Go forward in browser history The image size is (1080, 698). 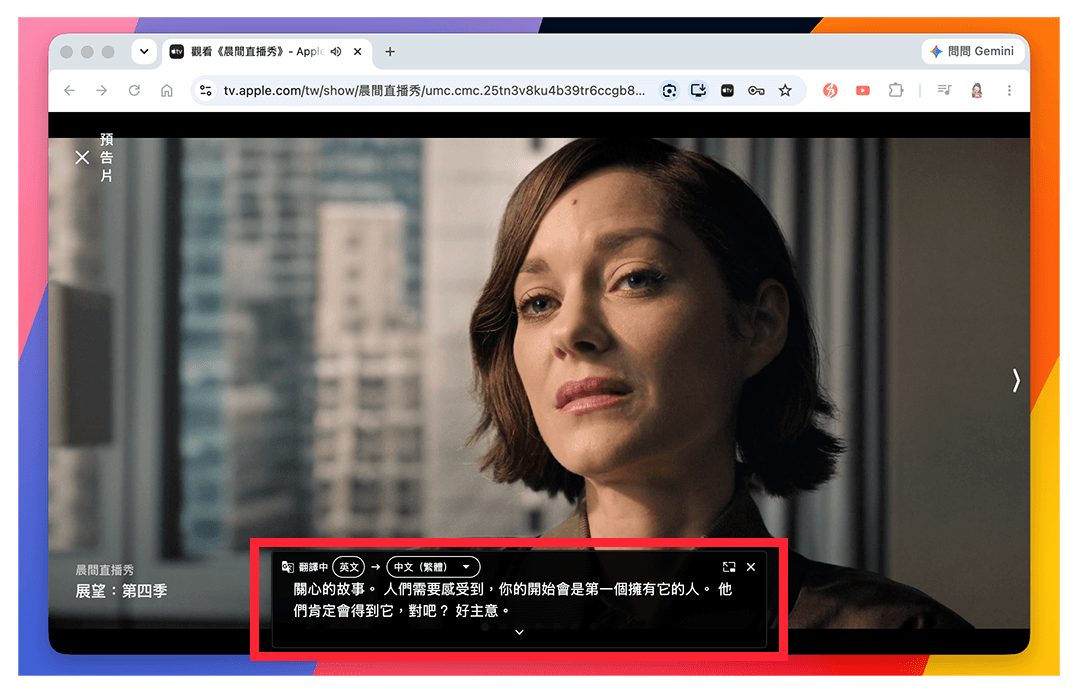click(x=102, y=91)
